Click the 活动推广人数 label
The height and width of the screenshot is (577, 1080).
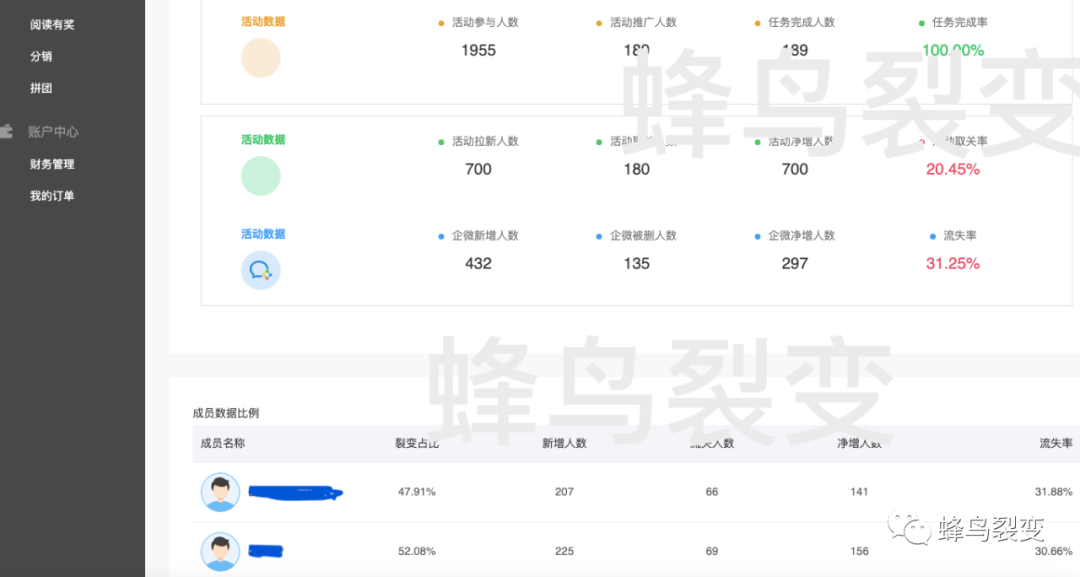tap(643, 23)
